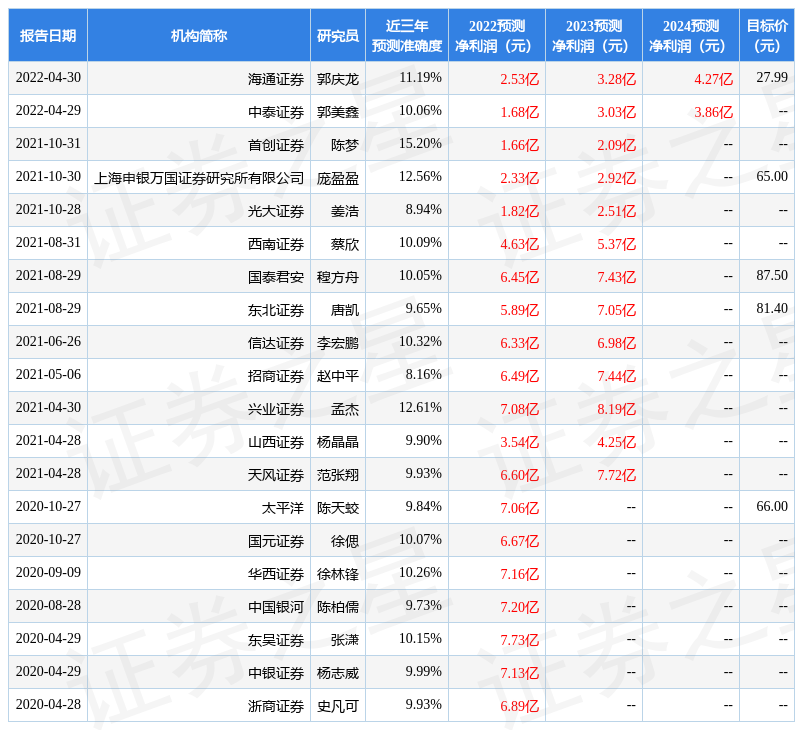795x730 pixels.
Task: Click the 7.72亿 forecast value
Action: pos(617,475)
